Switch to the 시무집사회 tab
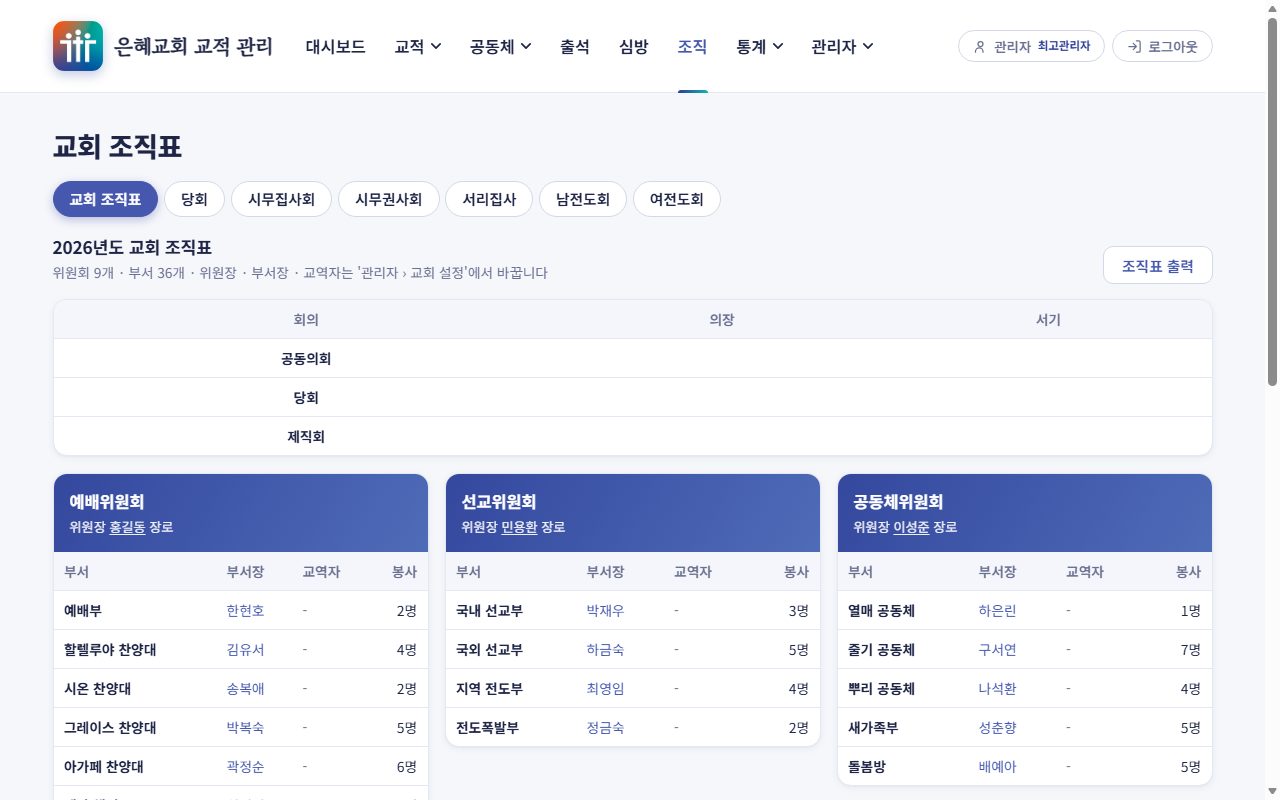 (x=281, y=199)
